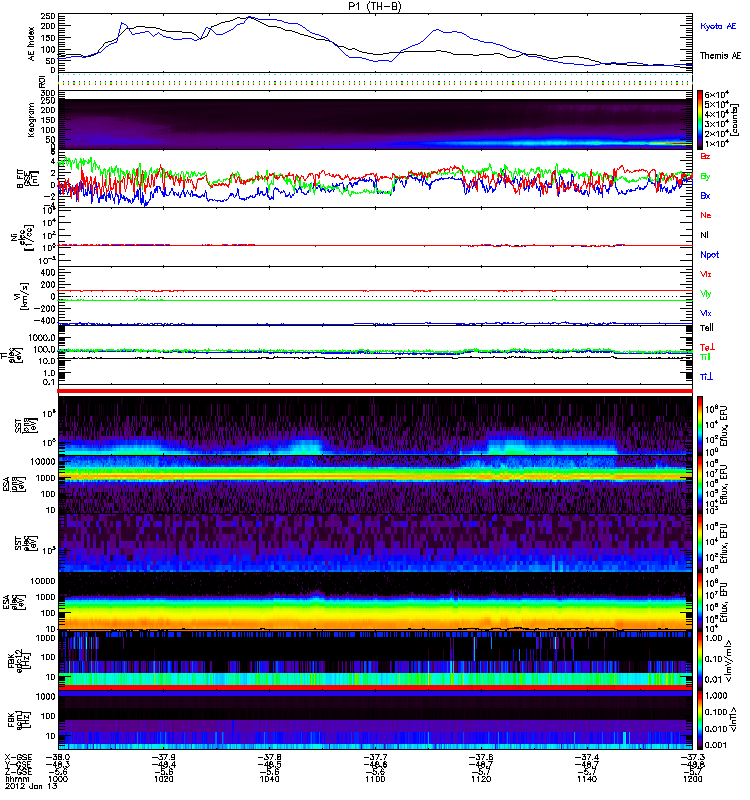Click the red Ne legend label
Screen dimensions: 750x800
point(706,215)
